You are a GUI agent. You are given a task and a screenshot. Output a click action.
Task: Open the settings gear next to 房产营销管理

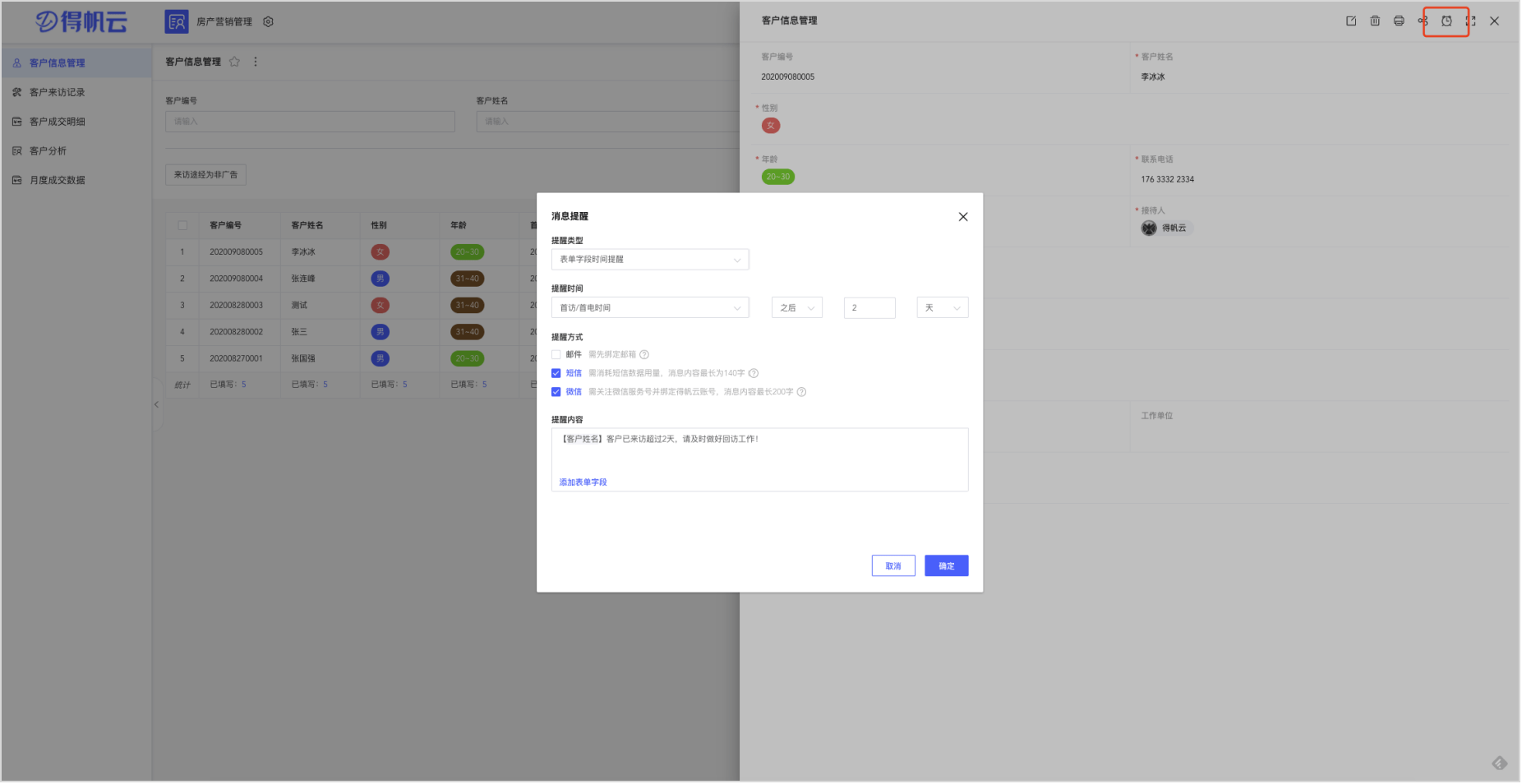269,22
